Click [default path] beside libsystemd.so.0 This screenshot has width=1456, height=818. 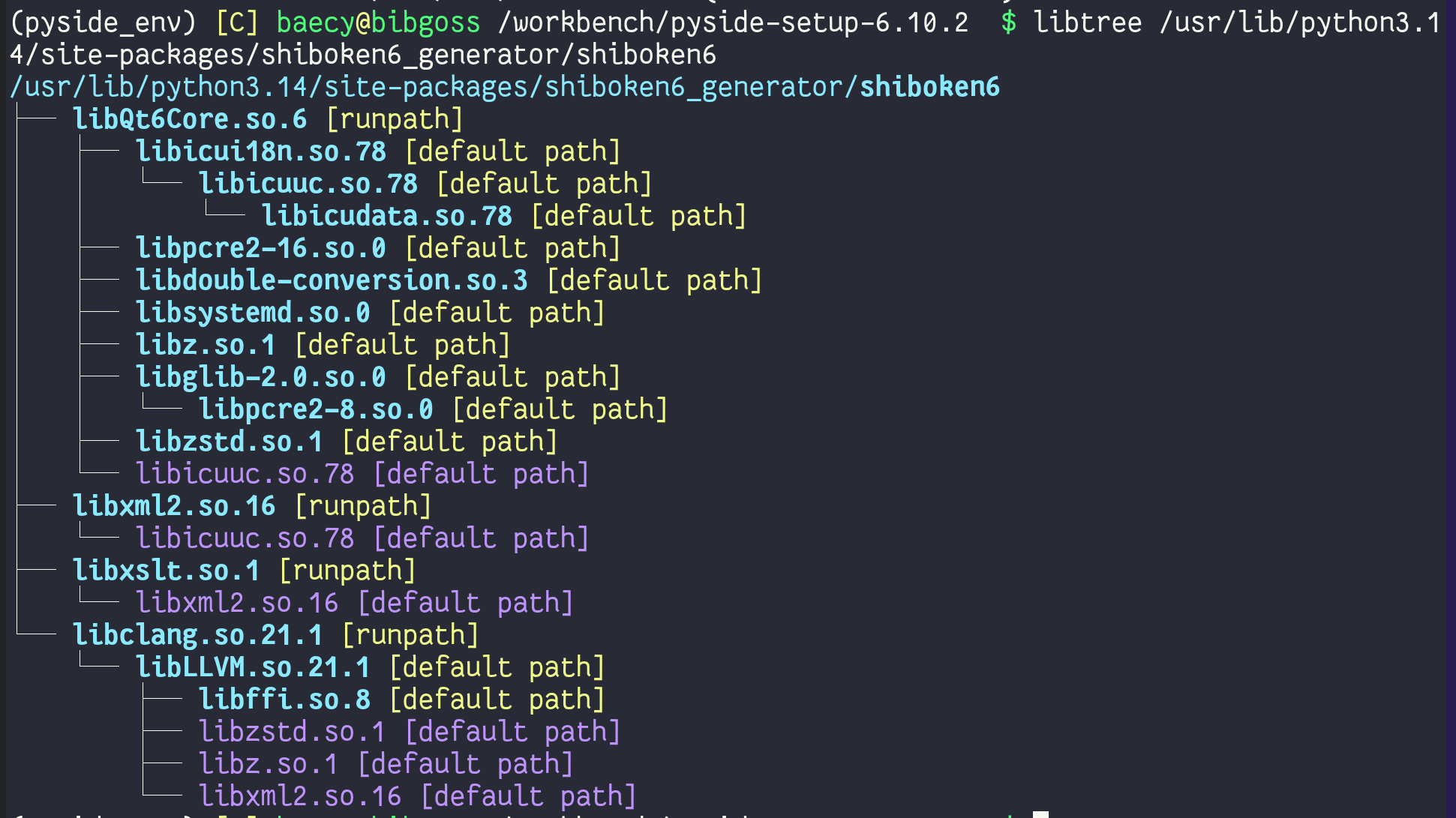point(497,313)
